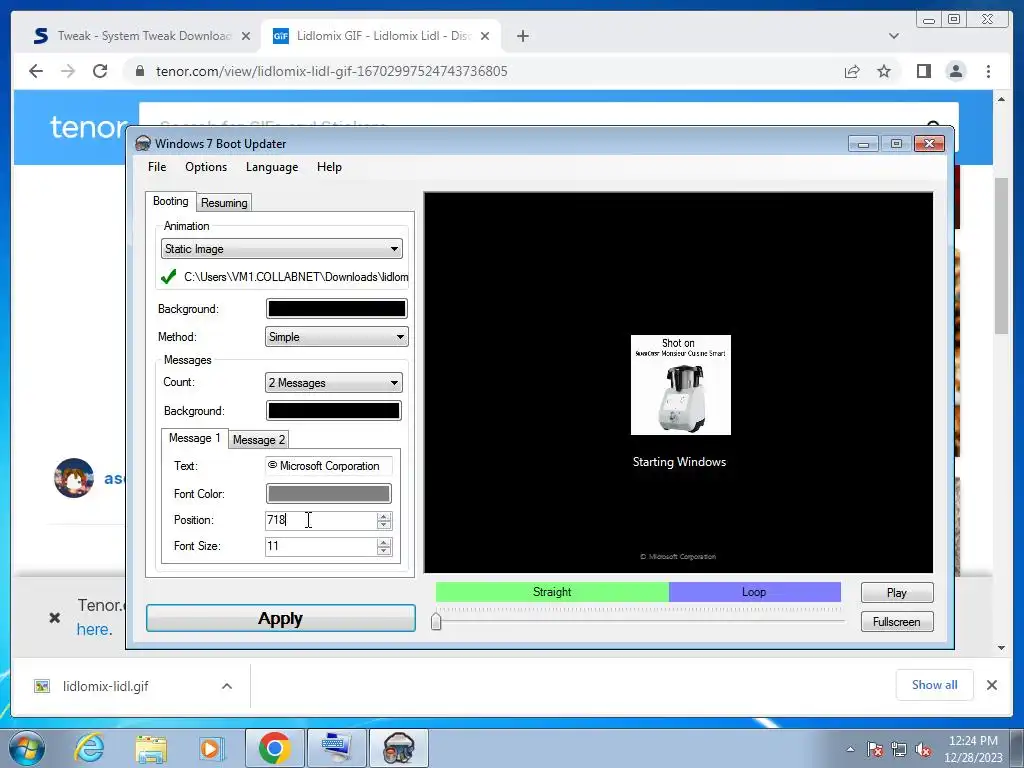The height and width of the screenshot is (768, 1024).
Task: Click the Boot Updater taskbar icon
Action: pyautogui.click(x=398, y=748)
